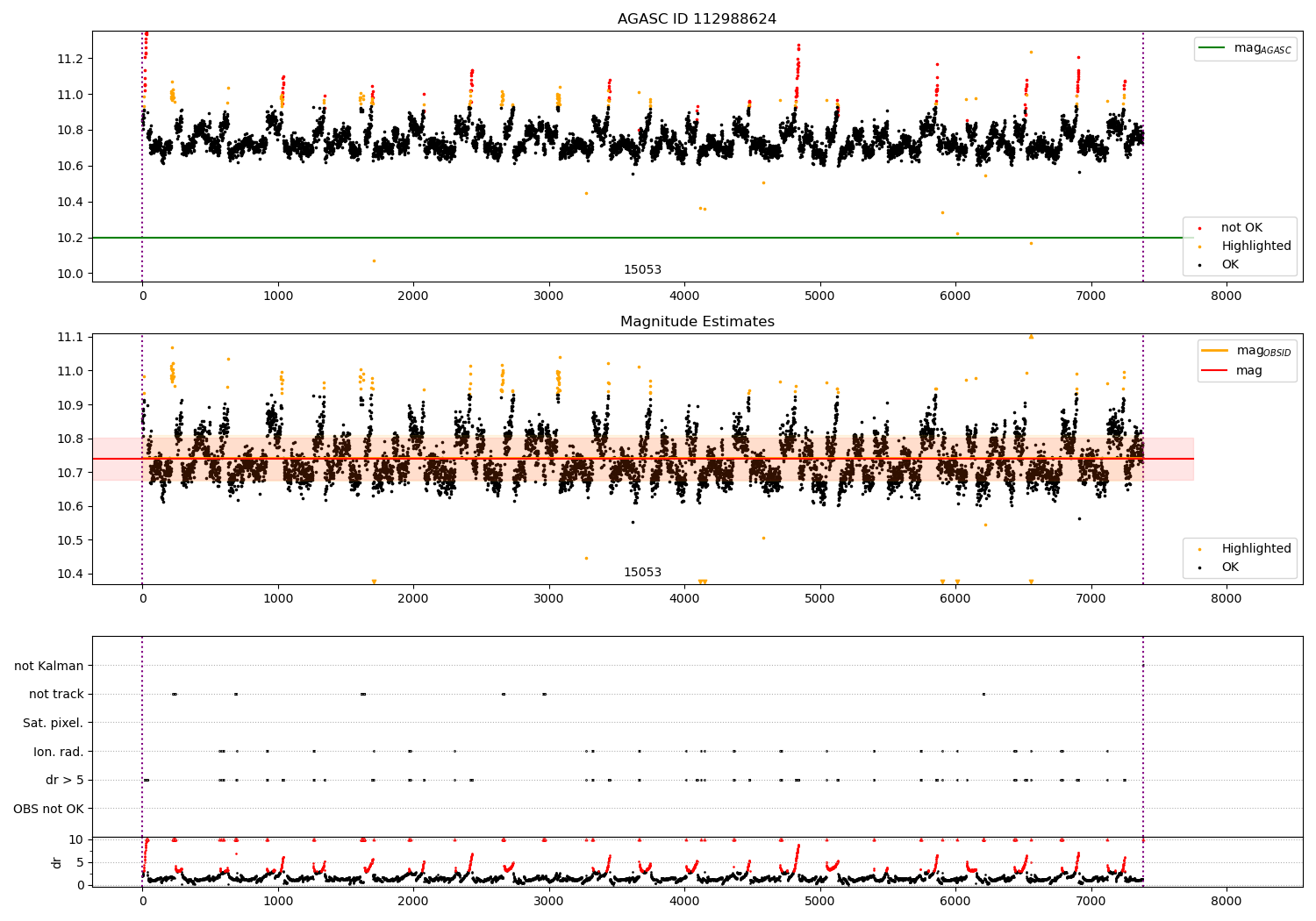This screenshot has width=1316, height=921.
Task: Click the 2000 x-axis tick under Magnitude Estimates
Action: coord(413,598)
